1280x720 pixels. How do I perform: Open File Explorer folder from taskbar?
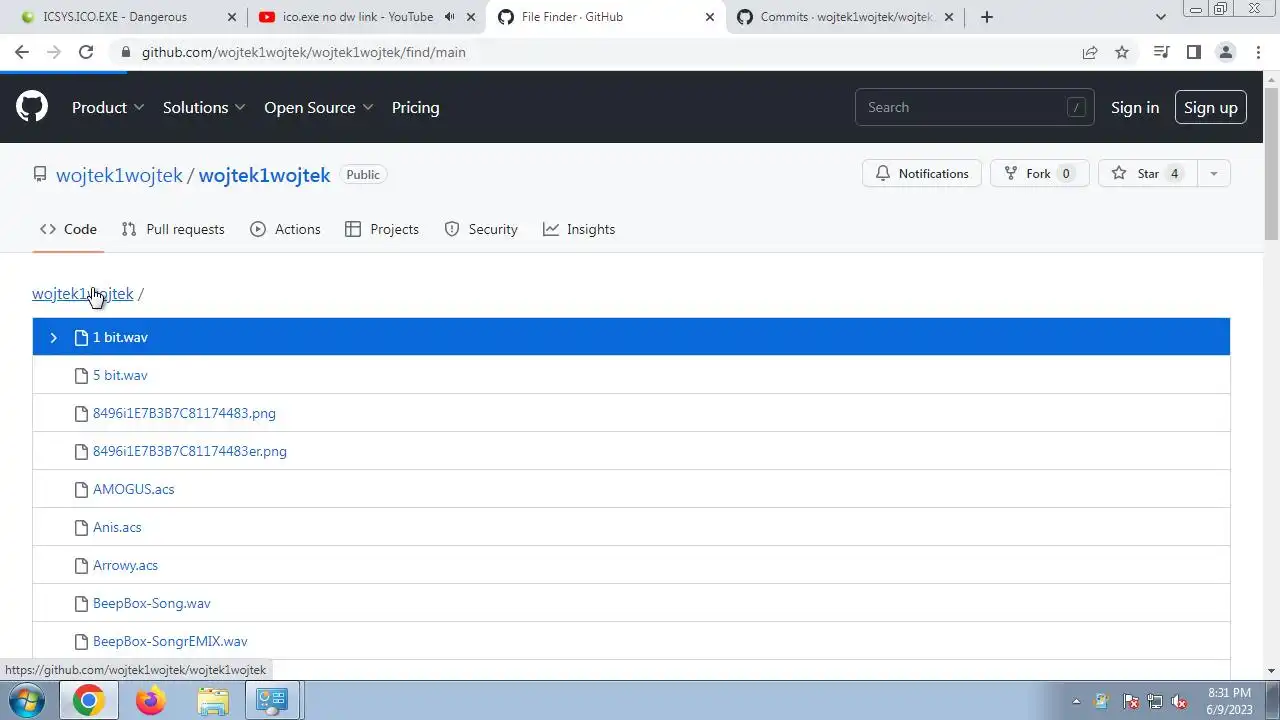212,700
